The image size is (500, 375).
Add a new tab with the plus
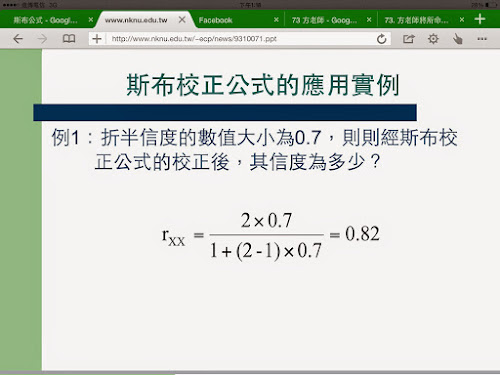(x=480, y=19)
